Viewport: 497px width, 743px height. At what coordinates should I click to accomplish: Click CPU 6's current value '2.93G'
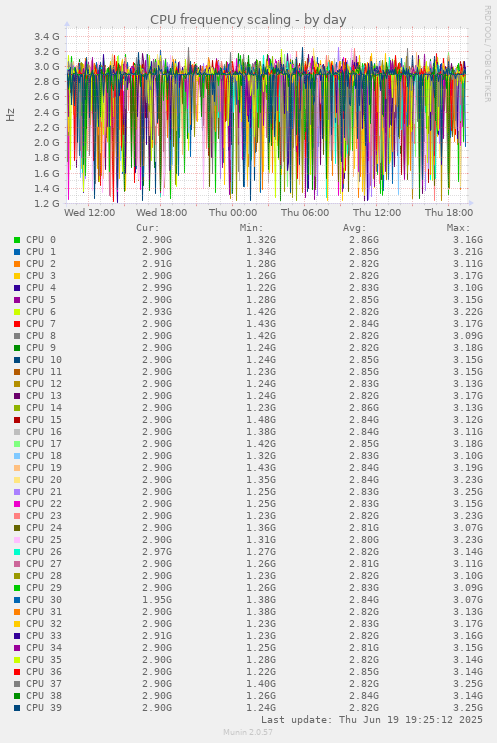157,312
